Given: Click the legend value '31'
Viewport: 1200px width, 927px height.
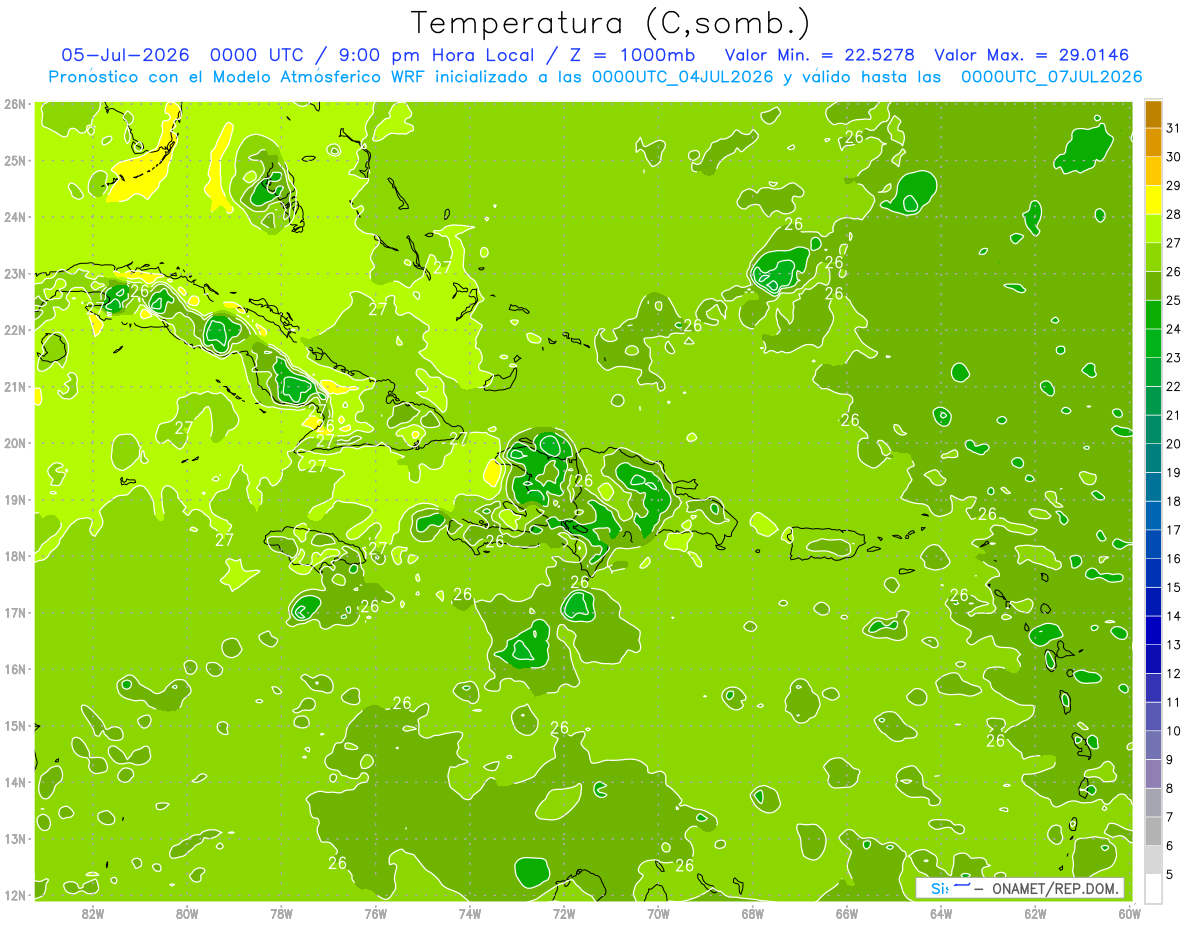Looking at the screenshot, I should [x=1174, y=128].
